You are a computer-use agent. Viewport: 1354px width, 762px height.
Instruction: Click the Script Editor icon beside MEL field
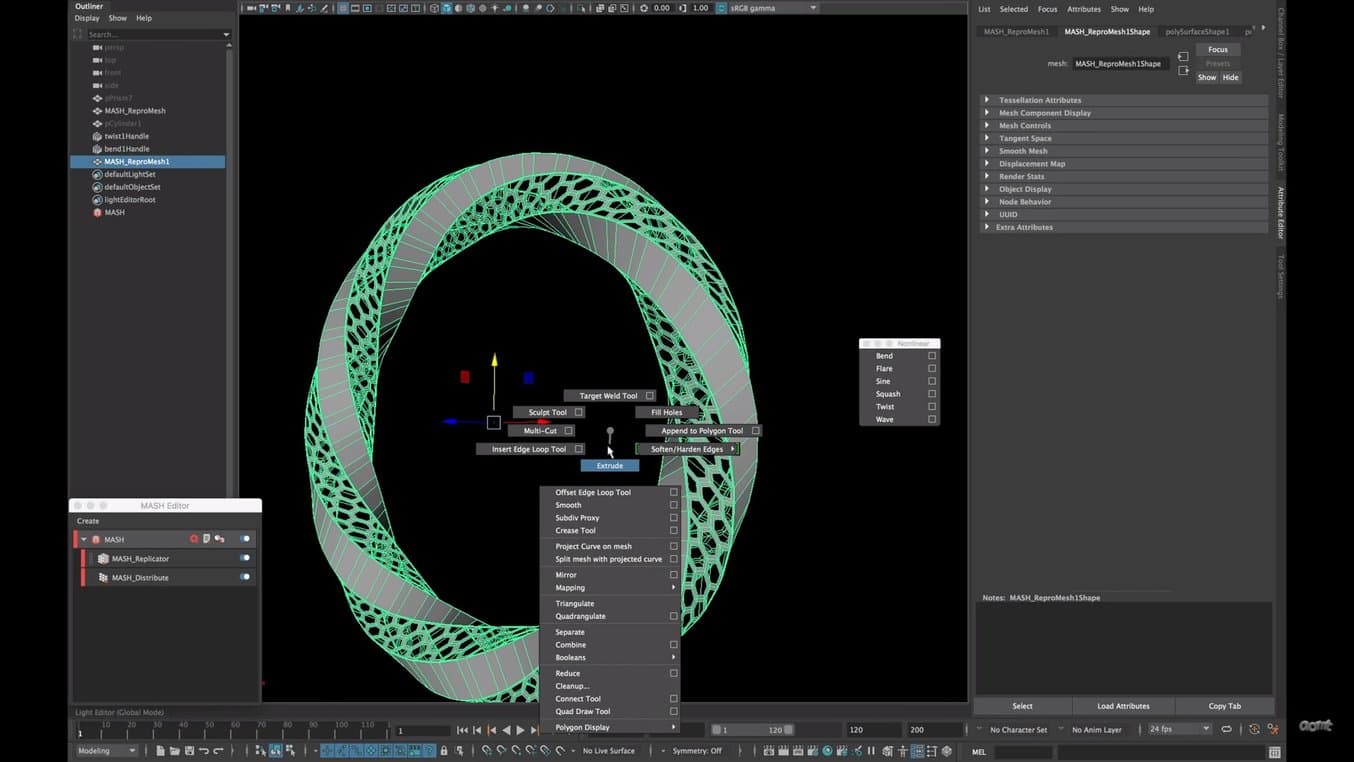[x=1274, y=752]
